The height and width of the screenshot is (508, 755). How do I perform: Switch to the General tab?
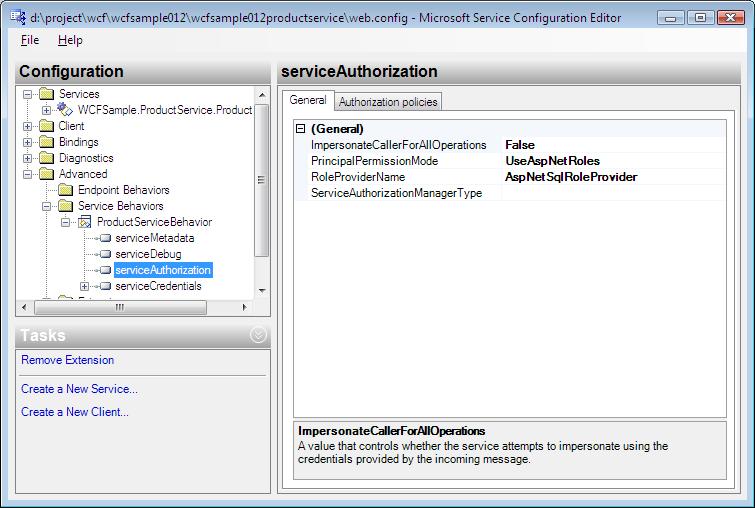coord(308,100)
